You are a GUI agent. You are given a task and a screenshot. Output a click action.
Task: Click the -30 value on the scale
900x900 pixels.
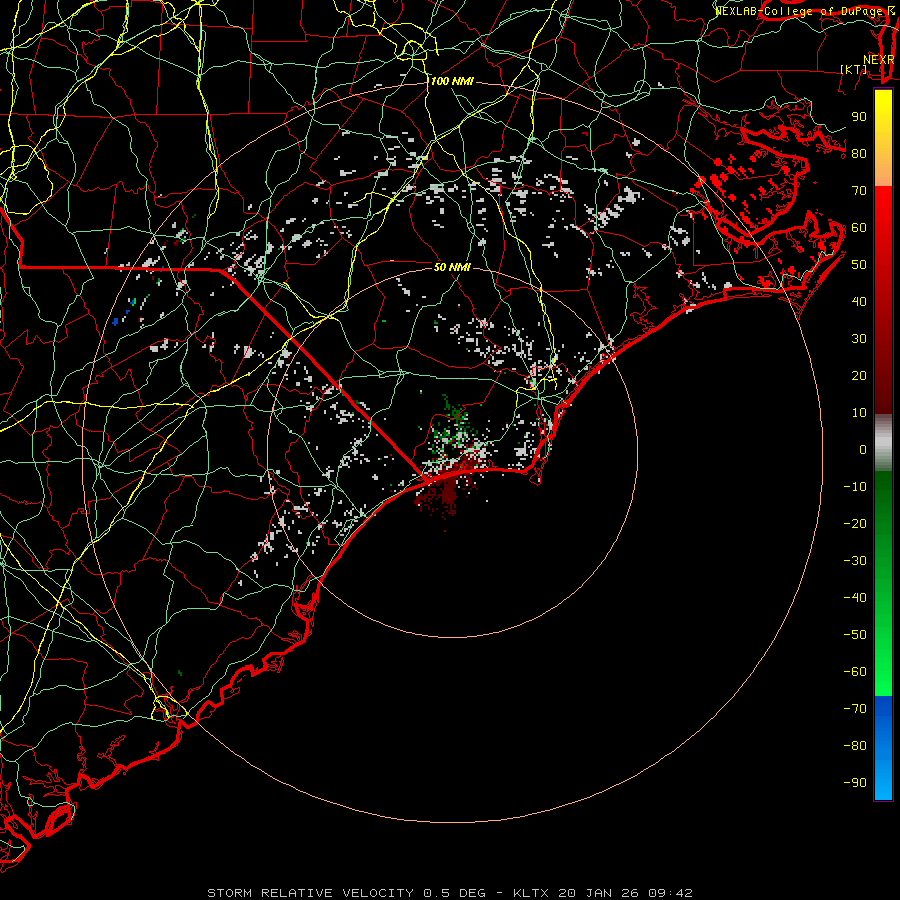coord(855,561)
